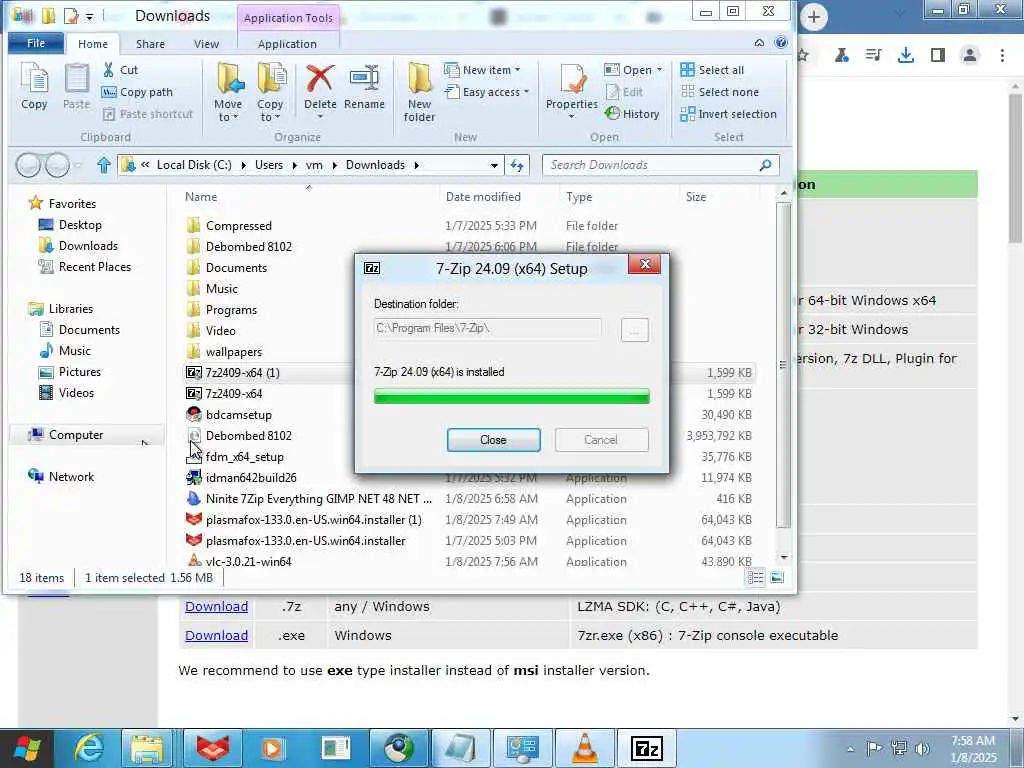Click the Cut scissors command
This screenshot has height=768, width=1024.
pos(120,70)
